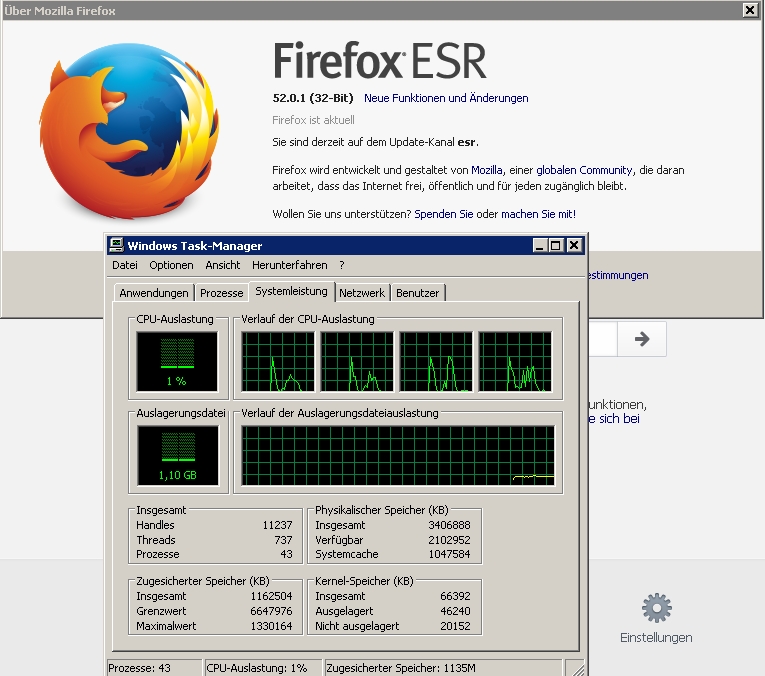Click the right arrow button behind Task-Manager
The width and height of the screenshot is (765, 676).
coord(642,338)
